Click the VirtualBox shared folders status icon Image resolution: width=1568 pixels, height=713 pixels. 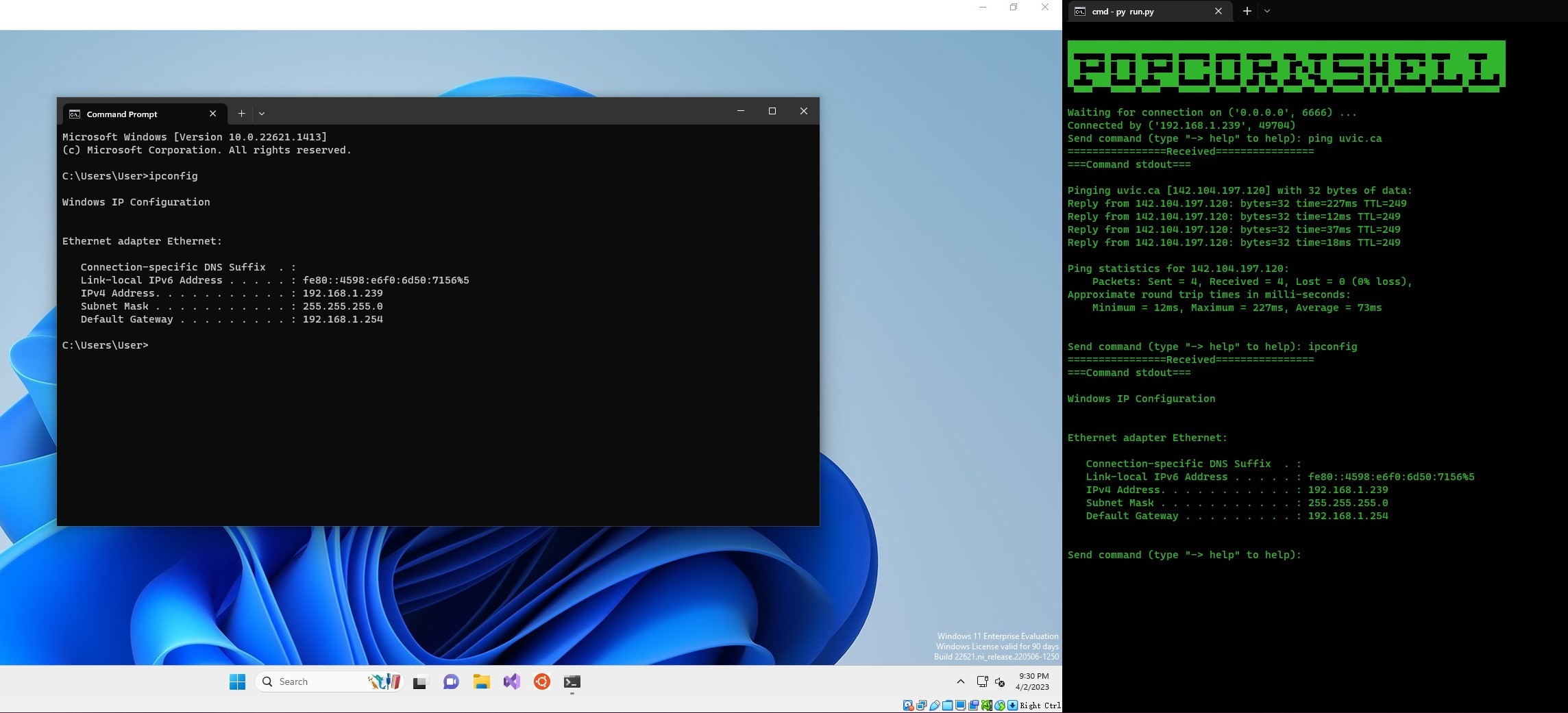[x=948, y=705]
